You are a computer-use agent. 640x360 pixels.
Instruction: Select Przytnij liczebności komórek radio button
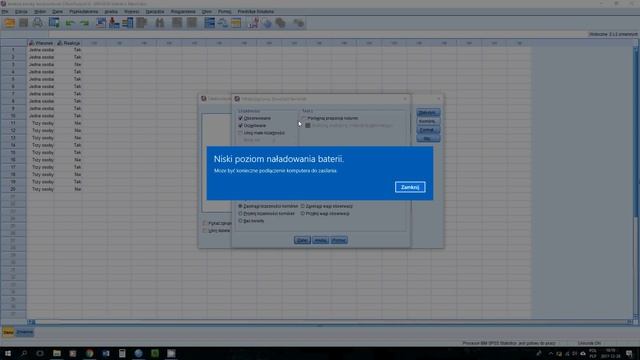coord(240,213)
